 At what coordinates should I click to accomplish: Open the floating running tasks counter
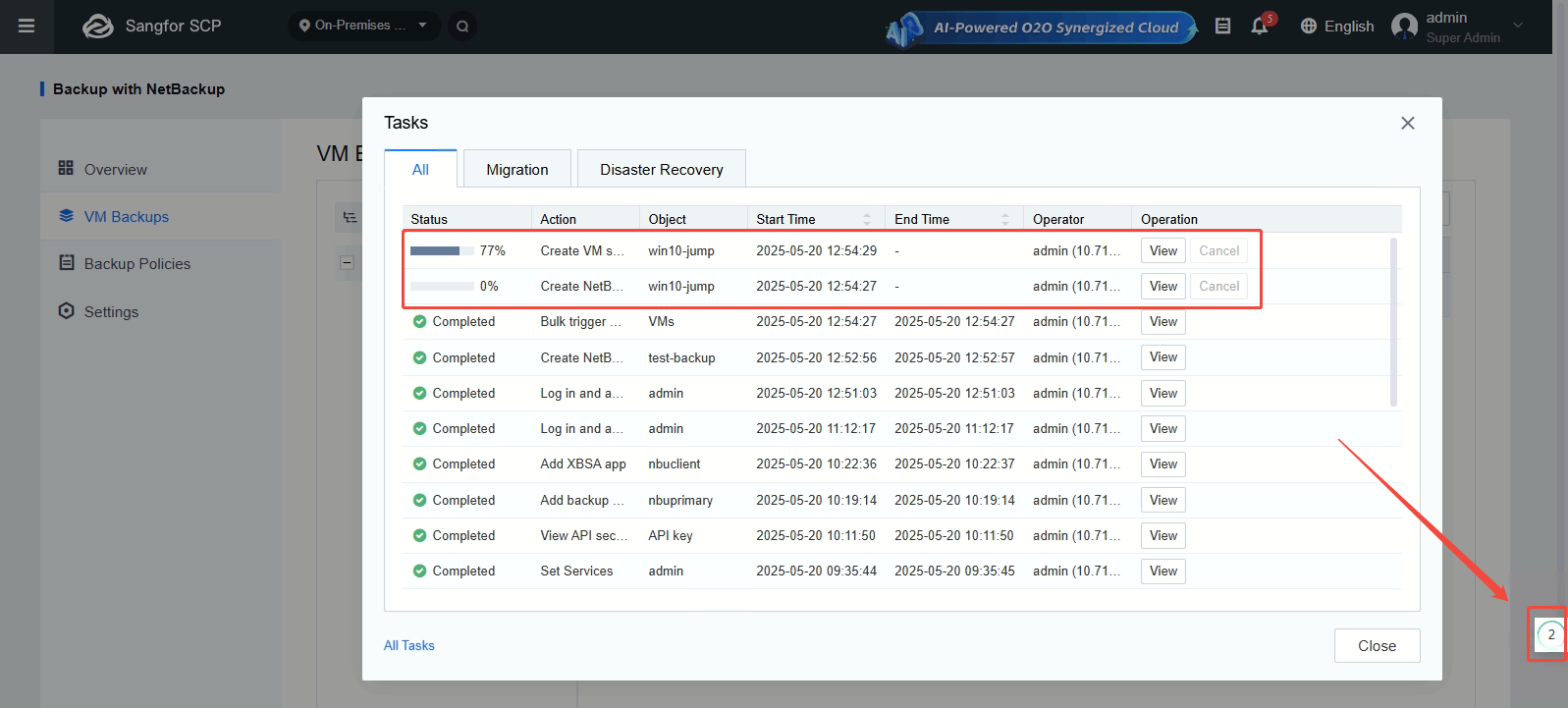pyautogui.click(x=1550, y=634)
